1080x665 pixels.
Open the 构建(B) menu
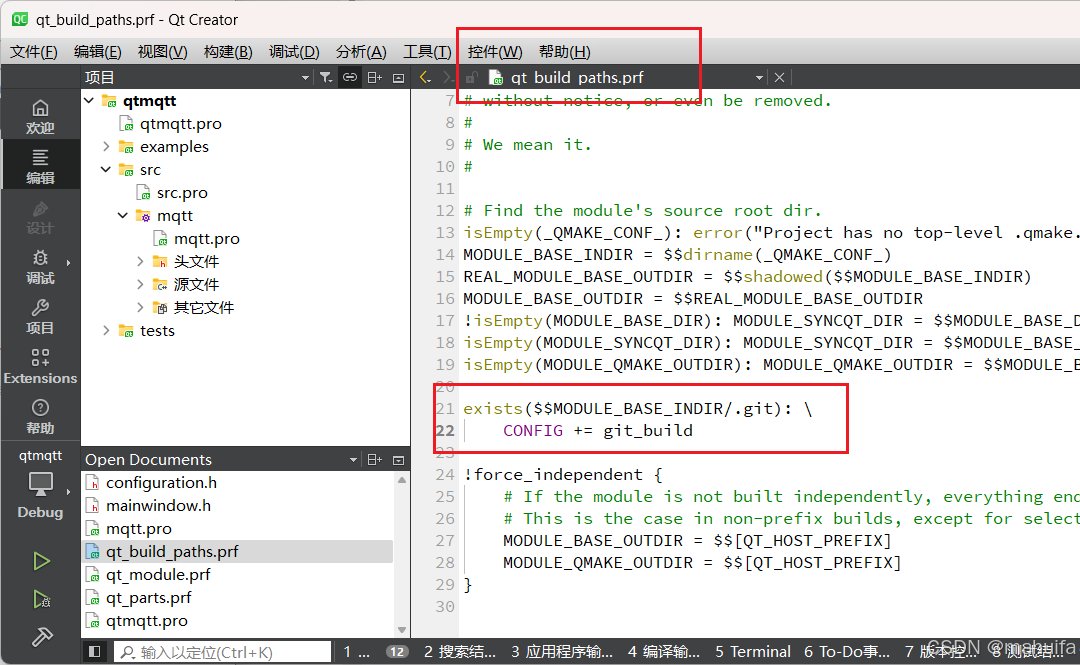(228, 52)
